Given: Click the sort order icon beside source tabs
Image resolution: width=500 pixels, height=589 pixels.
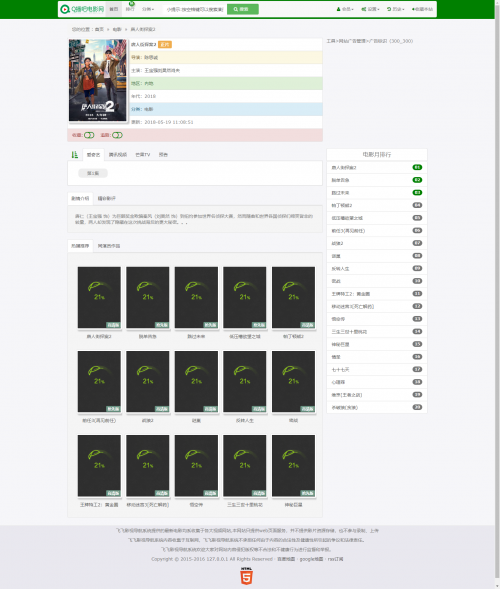Looking at the screenshot, I should pos(75,155).
